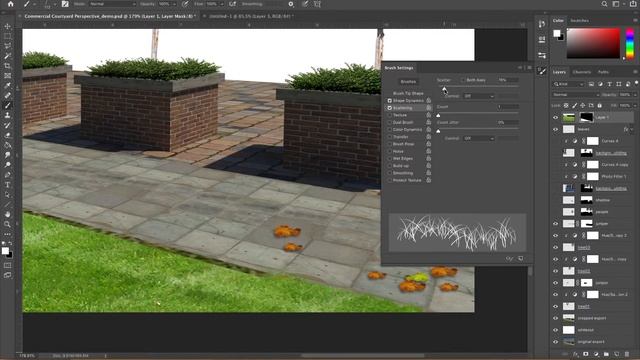Screen dimensions: 640x360
Task: Open the scatter Control dropdown
Action: (479, 96)
